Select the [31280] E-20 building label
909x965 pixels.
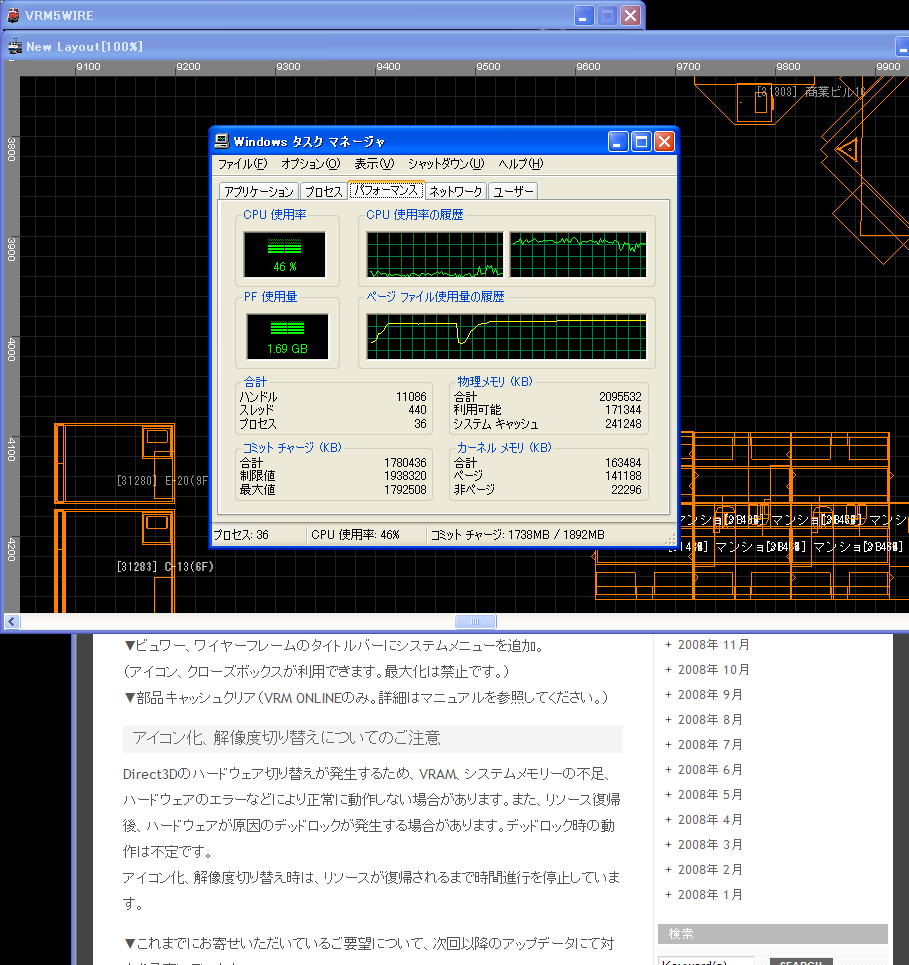pos(162,481)
